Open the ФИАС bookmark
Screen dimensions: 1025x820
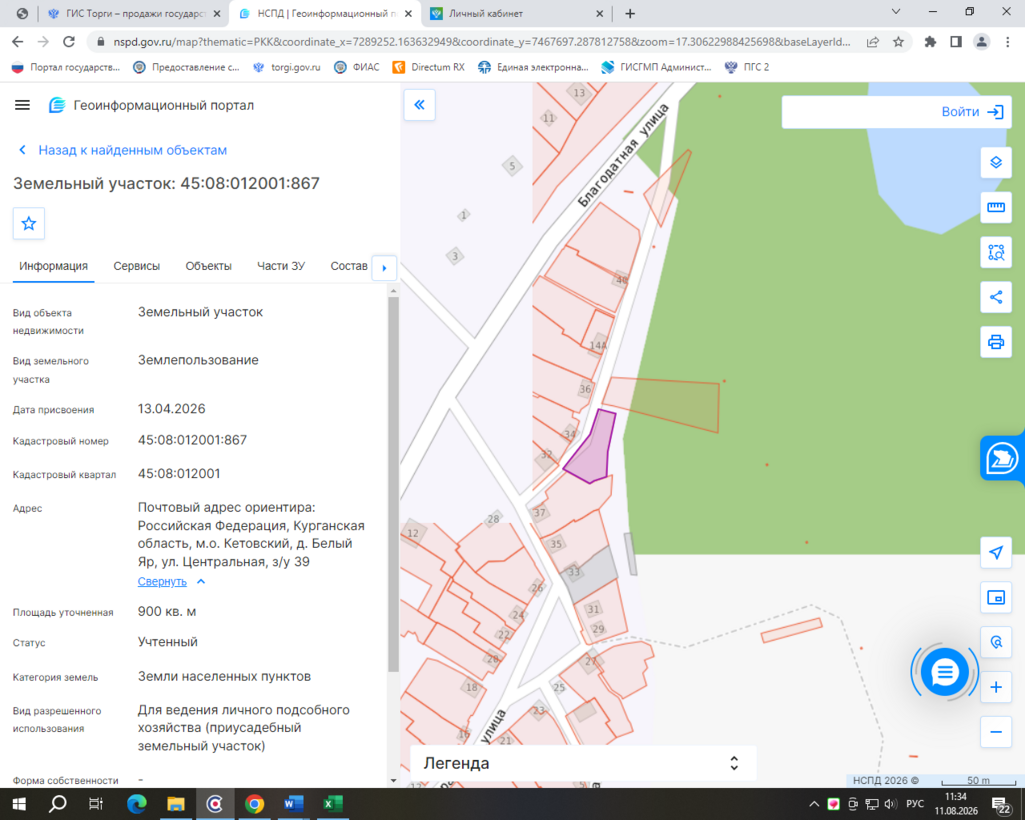357,67
